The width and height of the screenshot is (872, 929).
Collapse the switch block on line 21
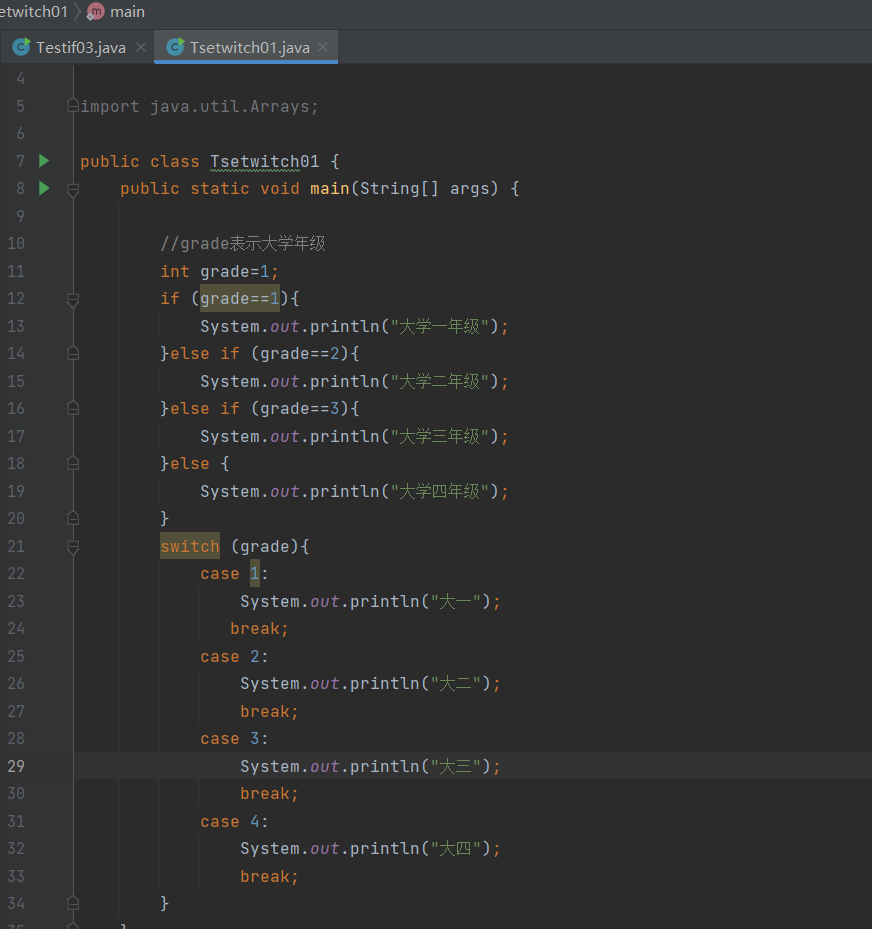pos(73,547)
